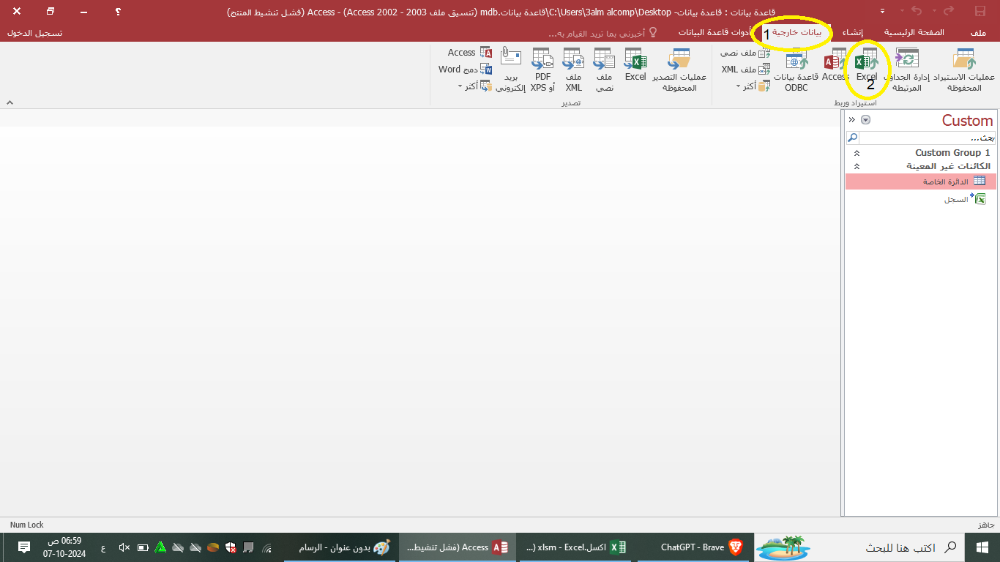Screen dimensions: 1000x562
Task: Export to a text file in تصدير group
Action: click(604, 70)
